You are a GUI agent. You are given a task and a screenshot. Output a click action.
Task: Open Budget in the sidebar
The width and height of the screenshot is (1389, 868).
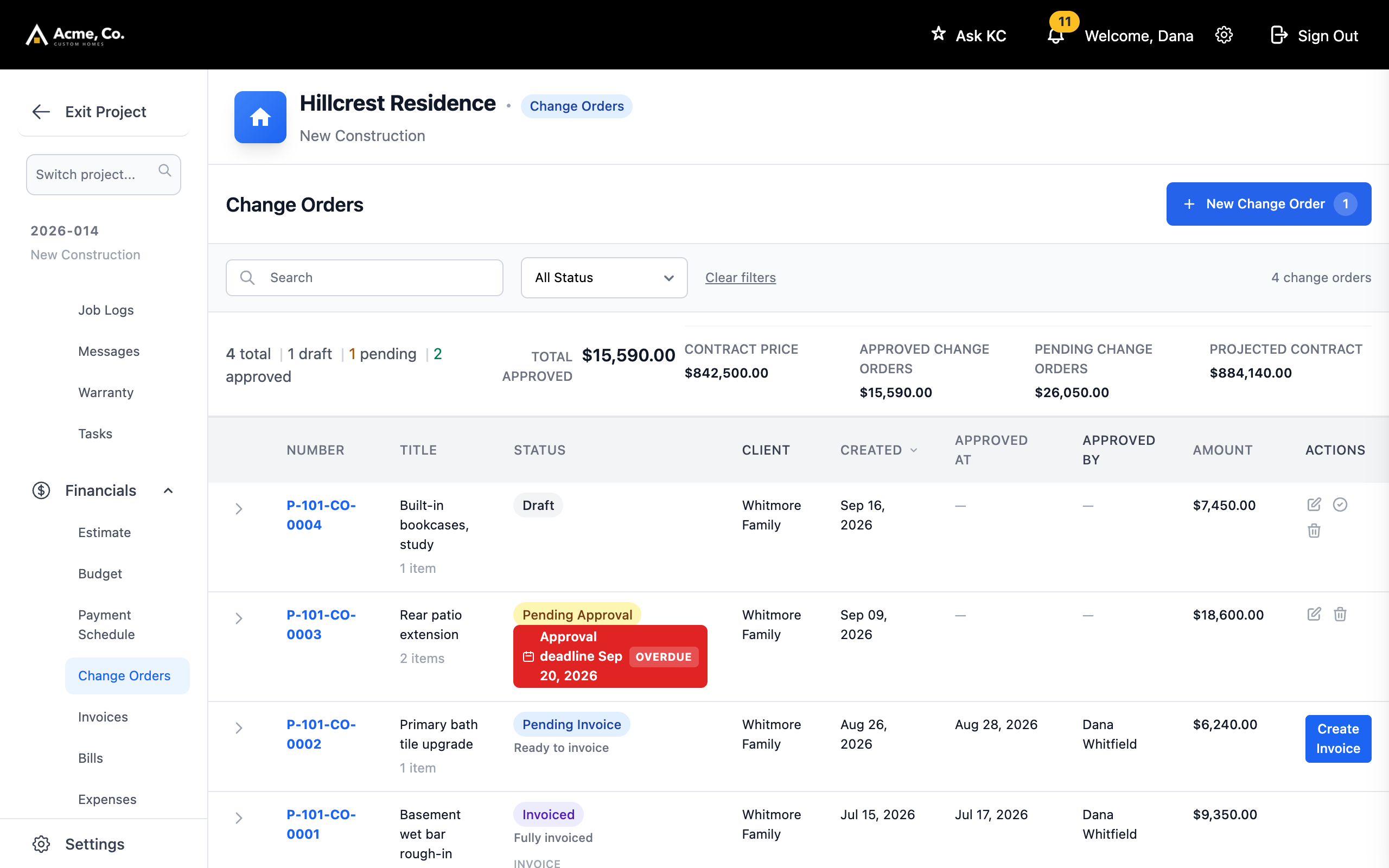[x=100, y=573]
